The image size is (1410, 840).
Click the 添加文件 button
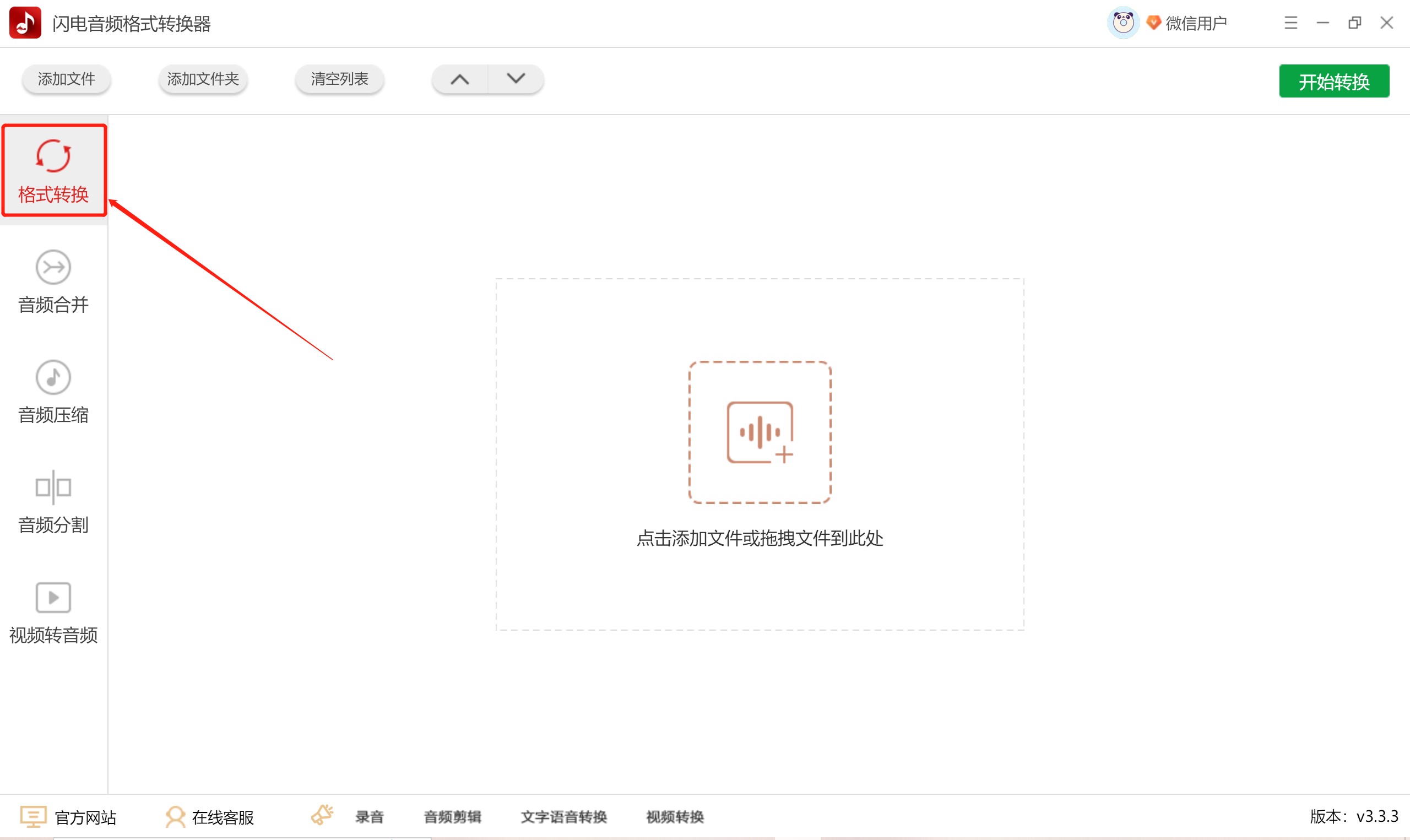(66, 79)
